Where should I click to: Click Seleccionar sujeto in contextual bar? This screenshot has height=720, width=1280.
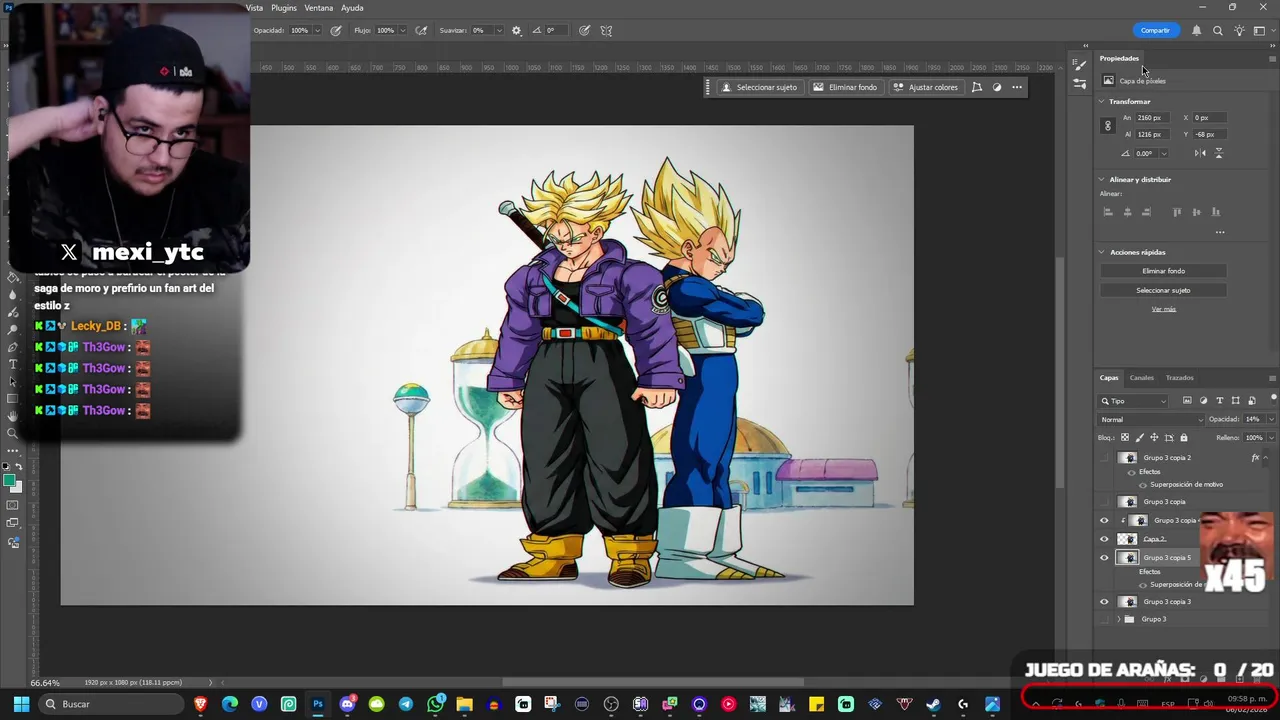point(760,87)
